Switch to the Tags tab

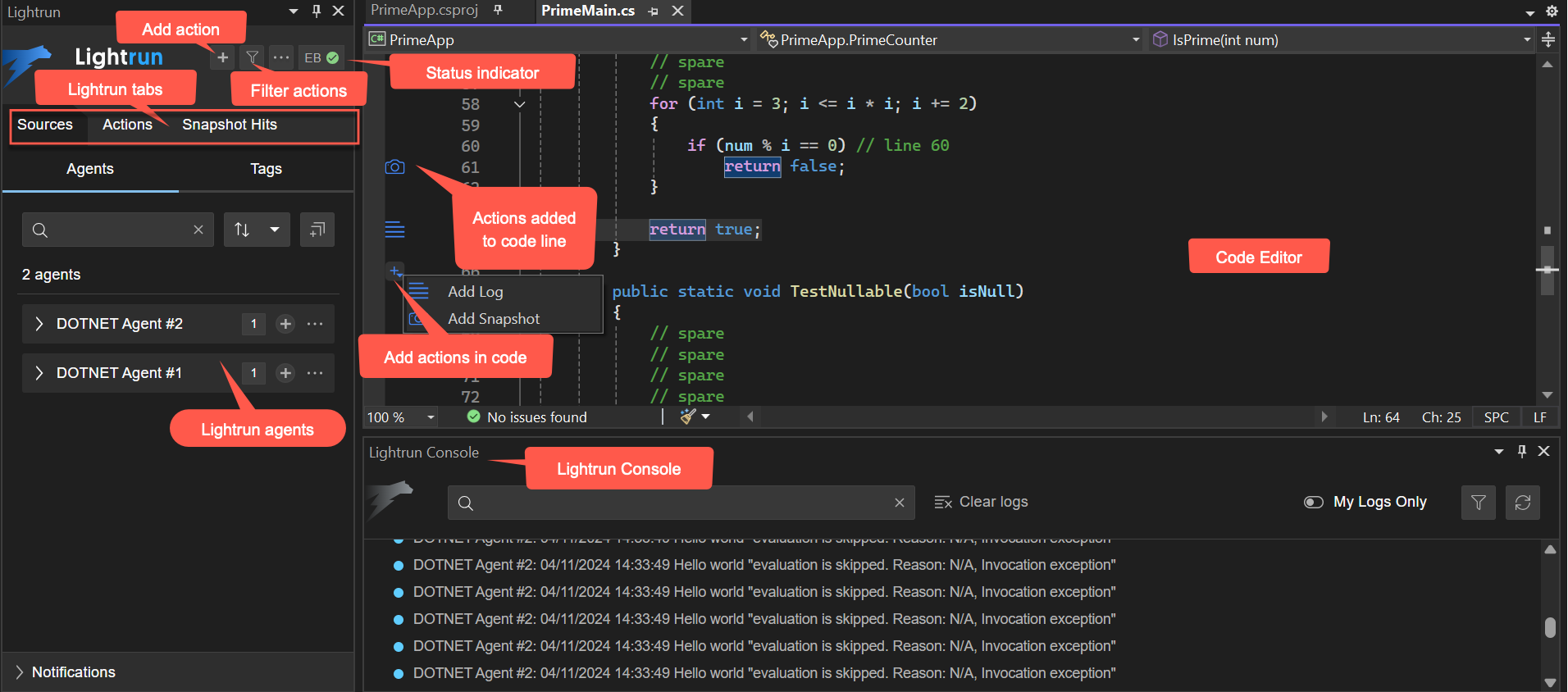[x=266, y=169]
